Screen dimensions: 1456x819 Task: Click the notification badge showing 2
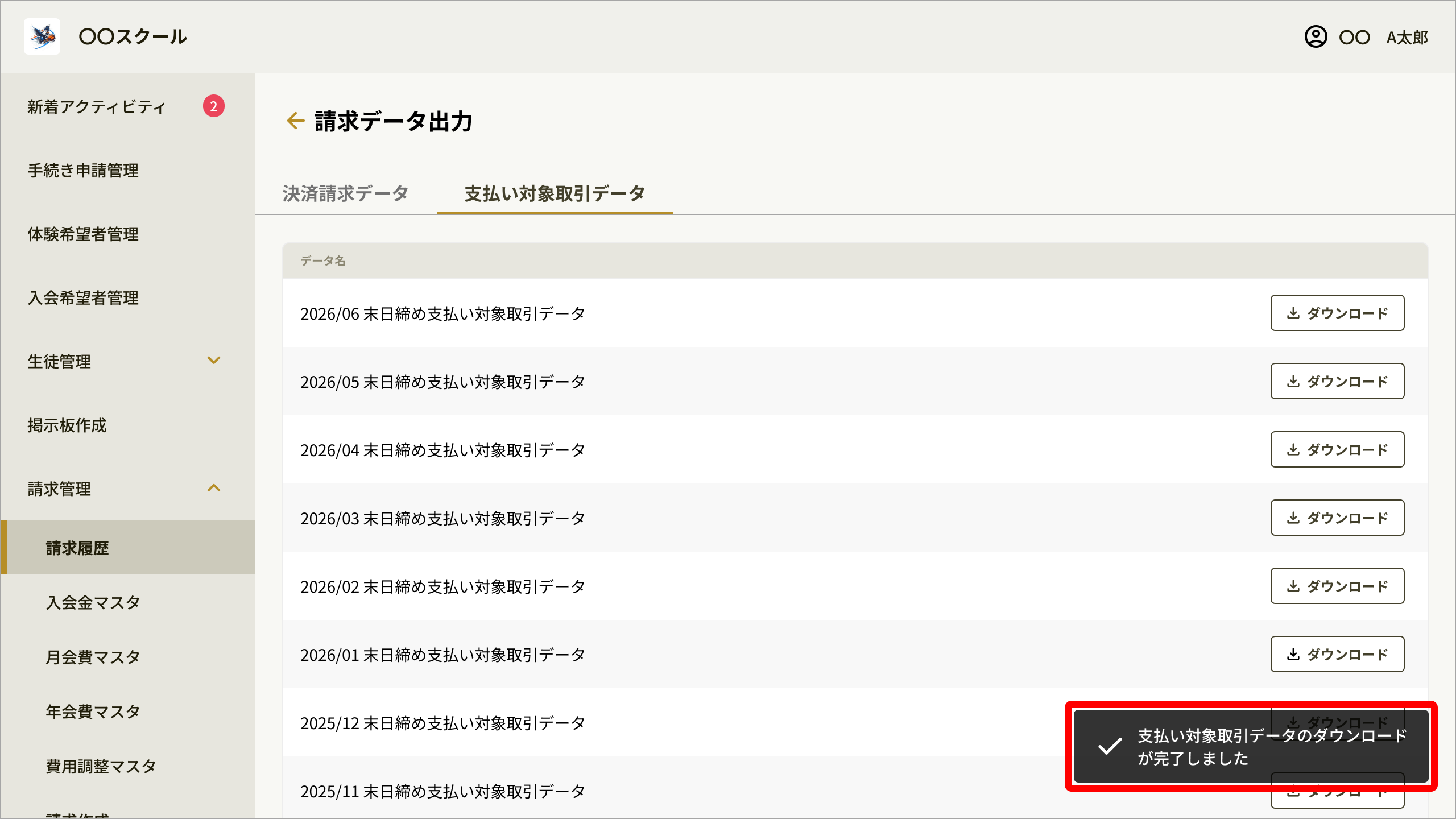[x=214, y=106]
